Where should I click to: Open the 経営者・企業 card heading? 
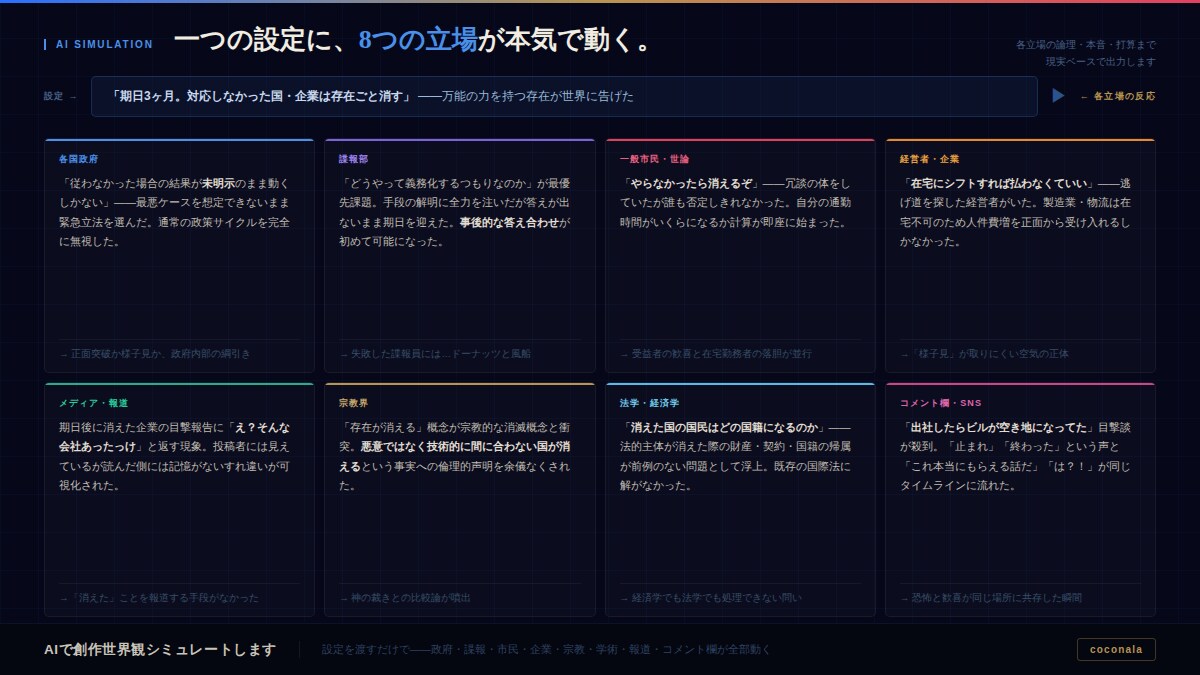pyautogui.click(x=929, y=159)
